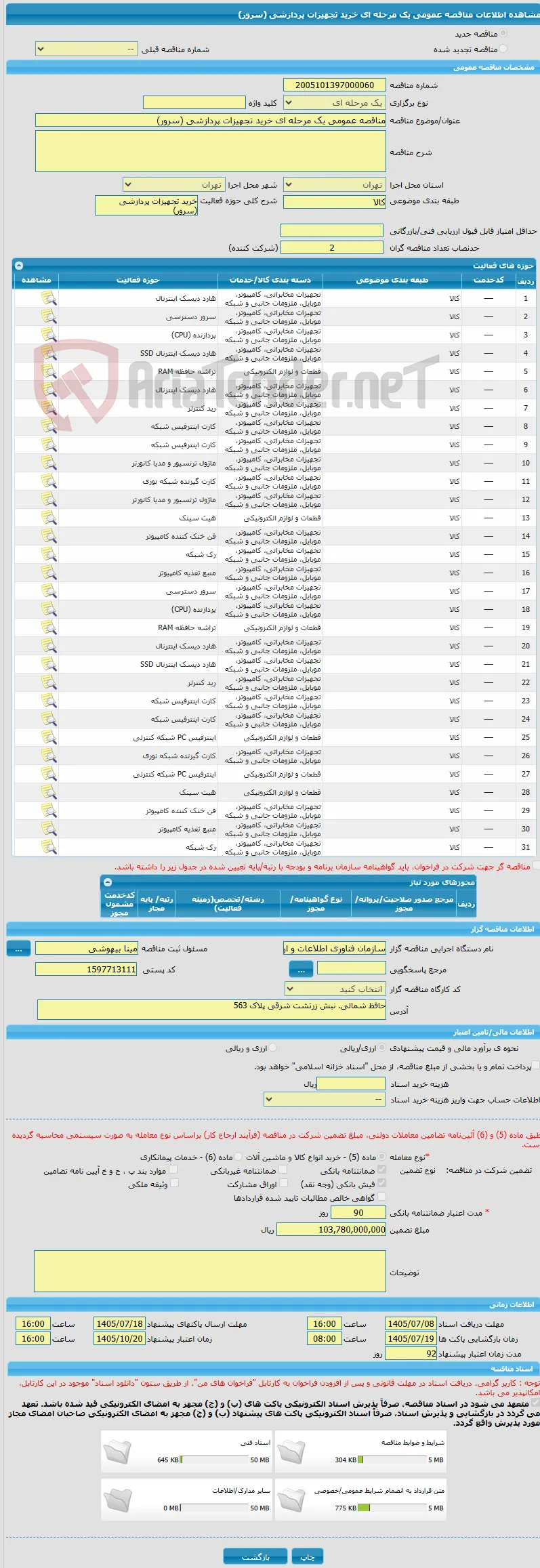Click the اسناد فنی size progress bar
This screenshot has height=1568, width=540.
click(x=214, y=1460)
